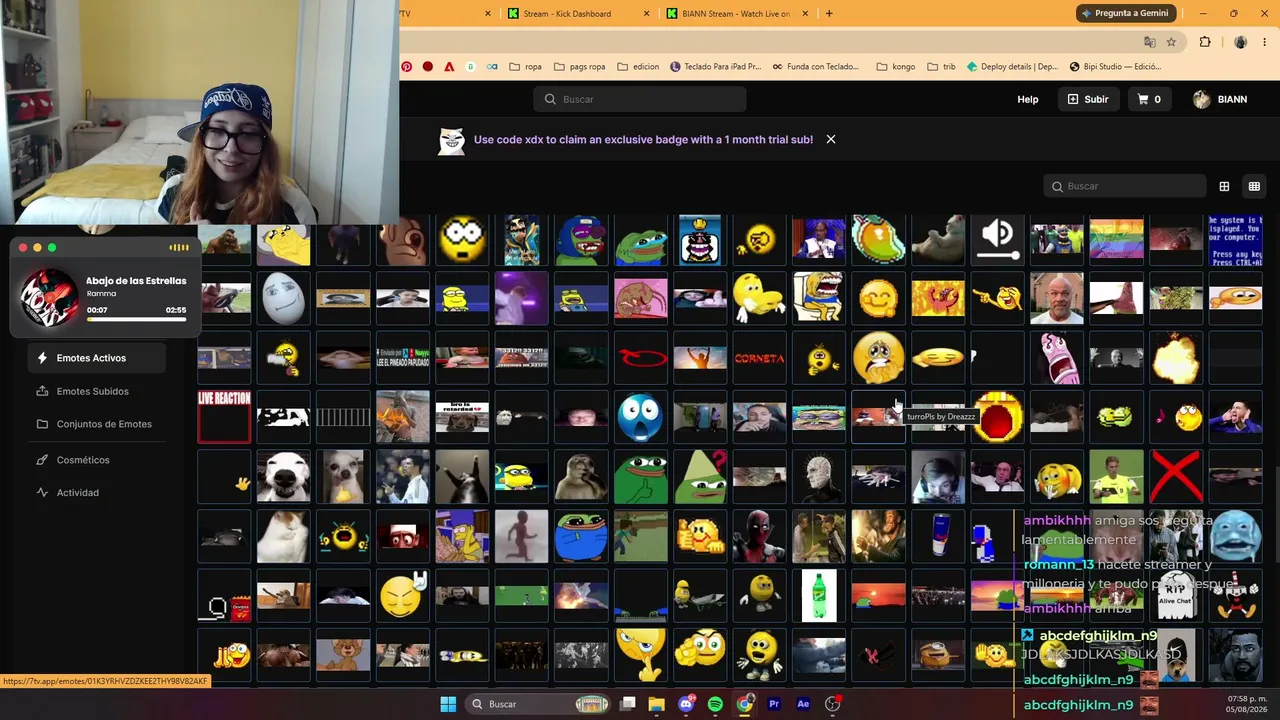1280x720 pixels.
Task: Open the Deploy details bookmark
Action: [x=1012, y=67]
